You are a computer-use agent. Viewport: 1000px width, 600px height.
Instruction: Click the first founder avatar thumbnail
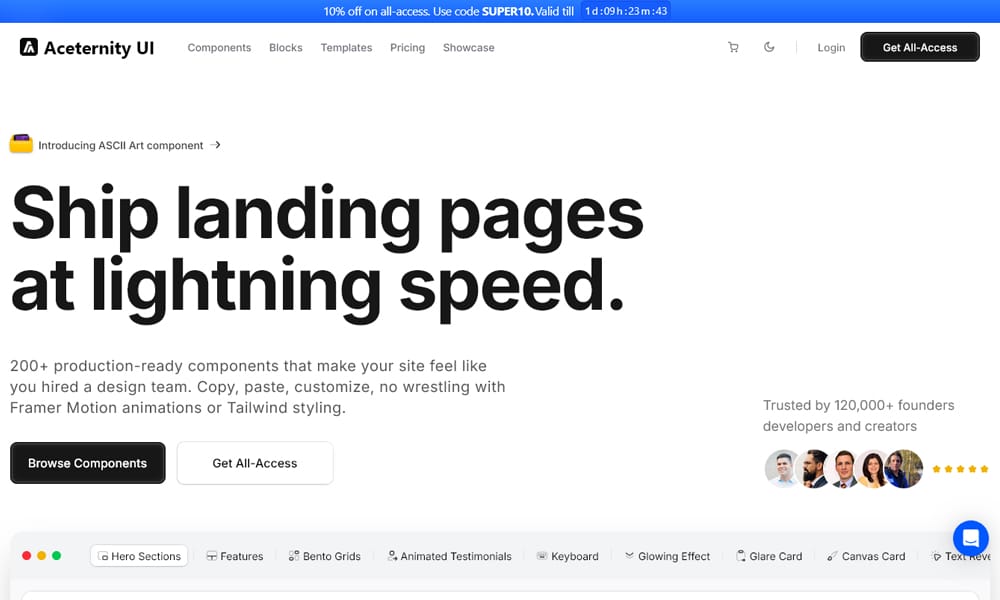pos(783,469)
